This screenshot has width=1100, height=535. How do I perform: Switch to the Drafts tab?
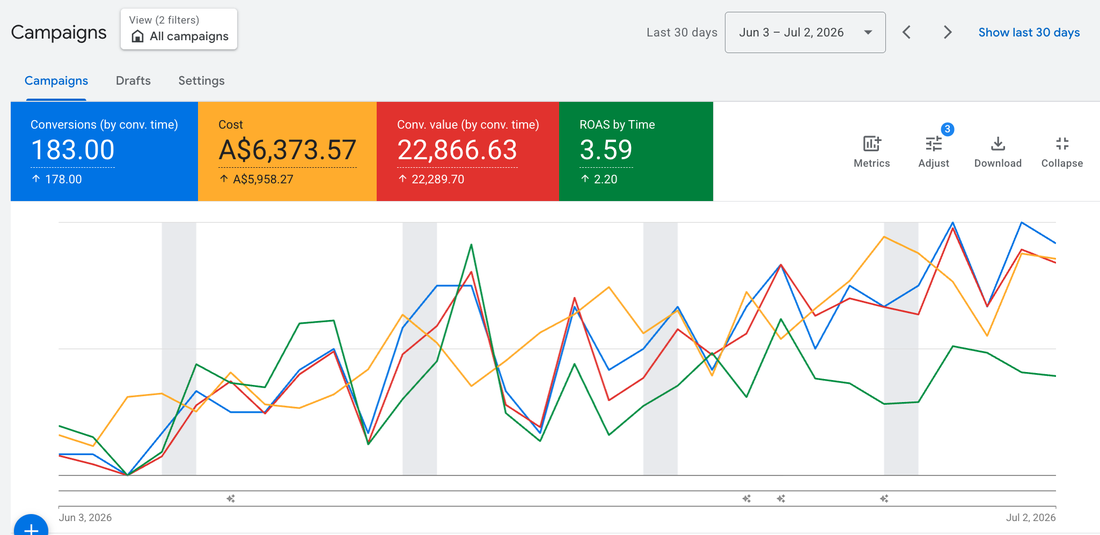pos(133,81)
